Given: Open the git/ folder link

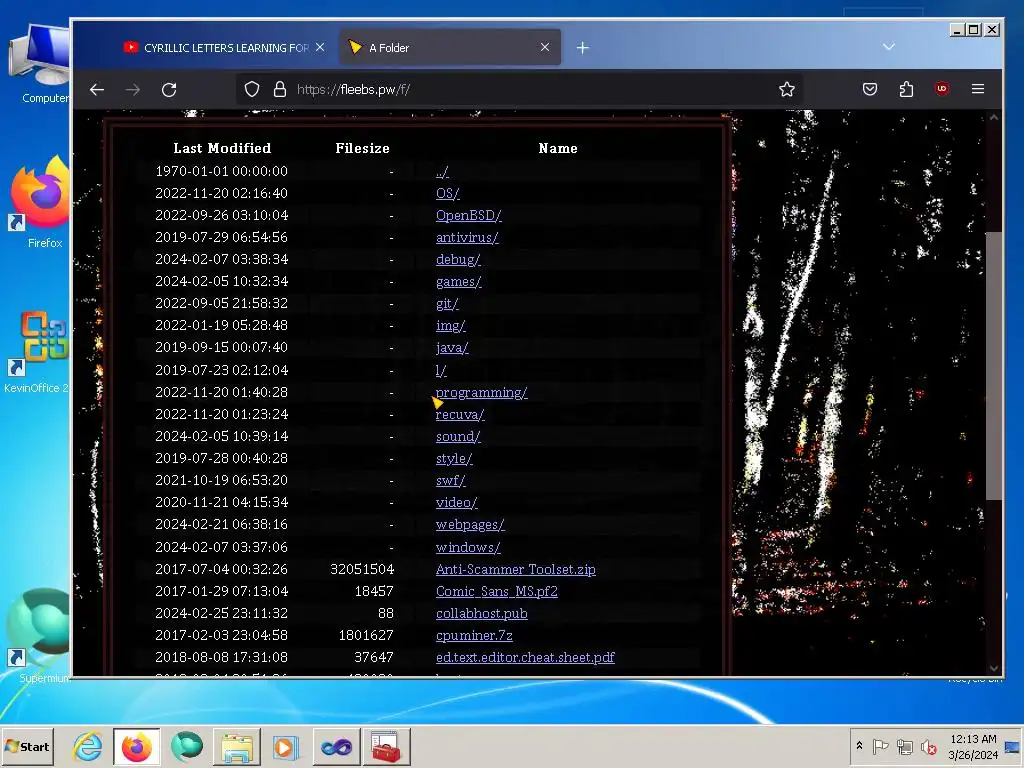Looking at the screenshot, I should click(x=447, y=304).
